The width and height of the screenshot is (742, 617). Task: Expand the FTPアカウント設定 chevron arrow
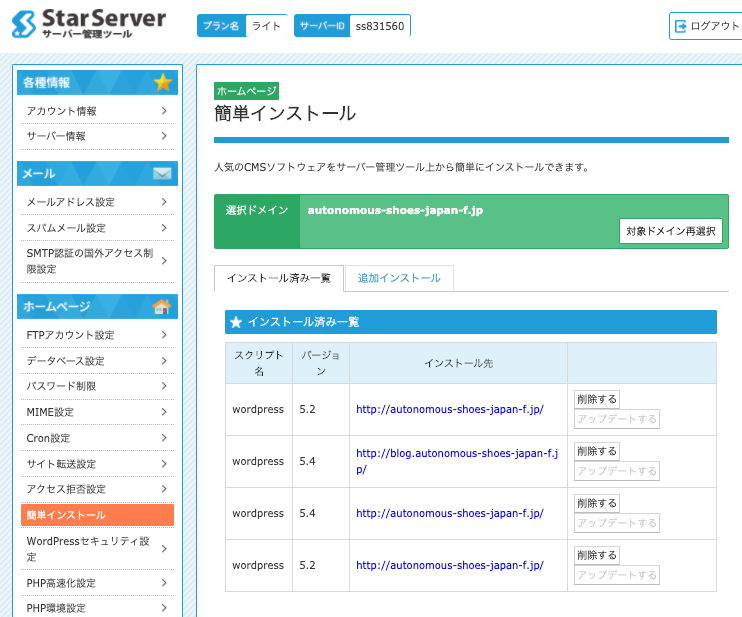tap(163, 335)
